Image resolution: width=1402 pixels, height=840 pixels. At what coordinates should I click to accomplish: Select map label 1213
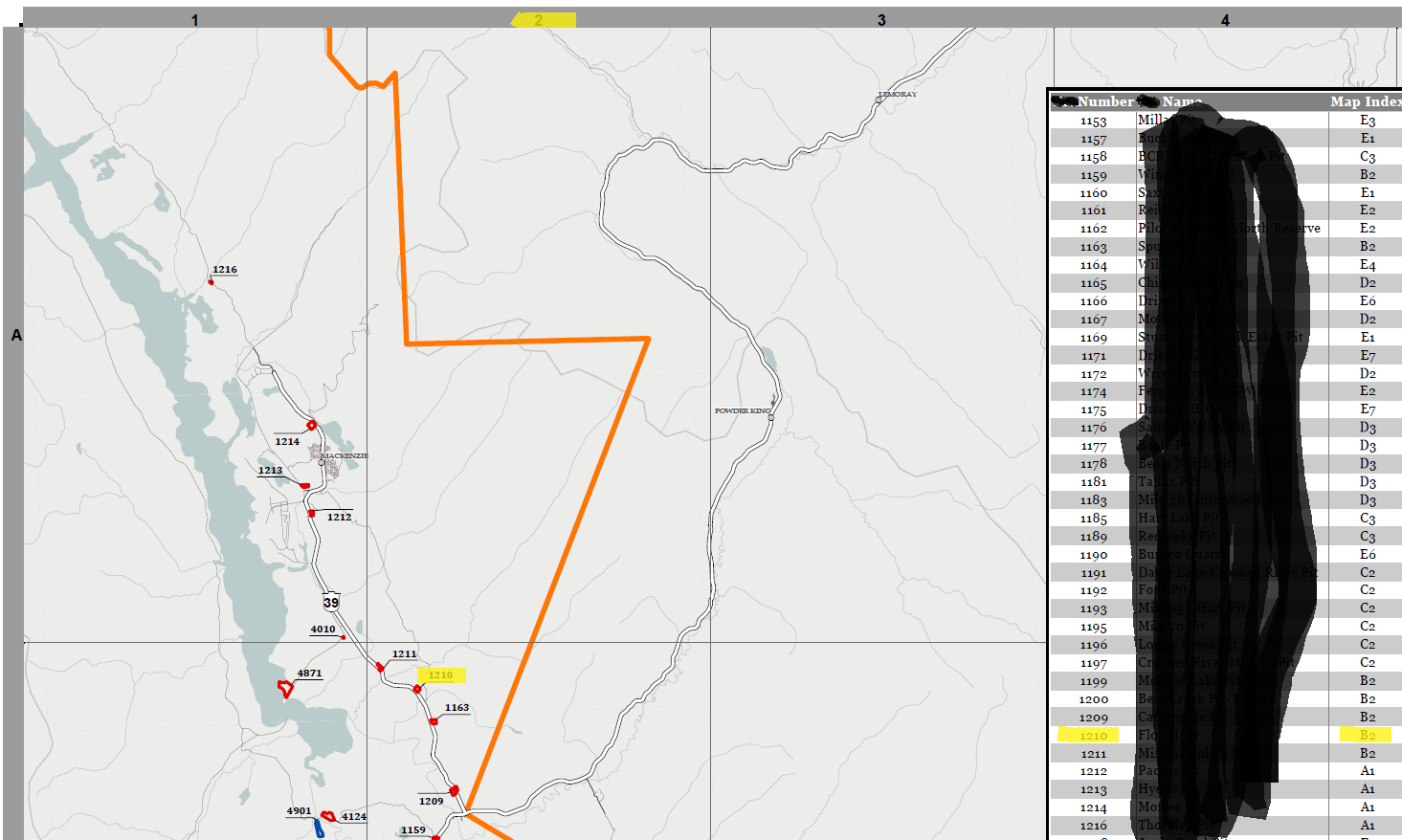coord(271,470)
